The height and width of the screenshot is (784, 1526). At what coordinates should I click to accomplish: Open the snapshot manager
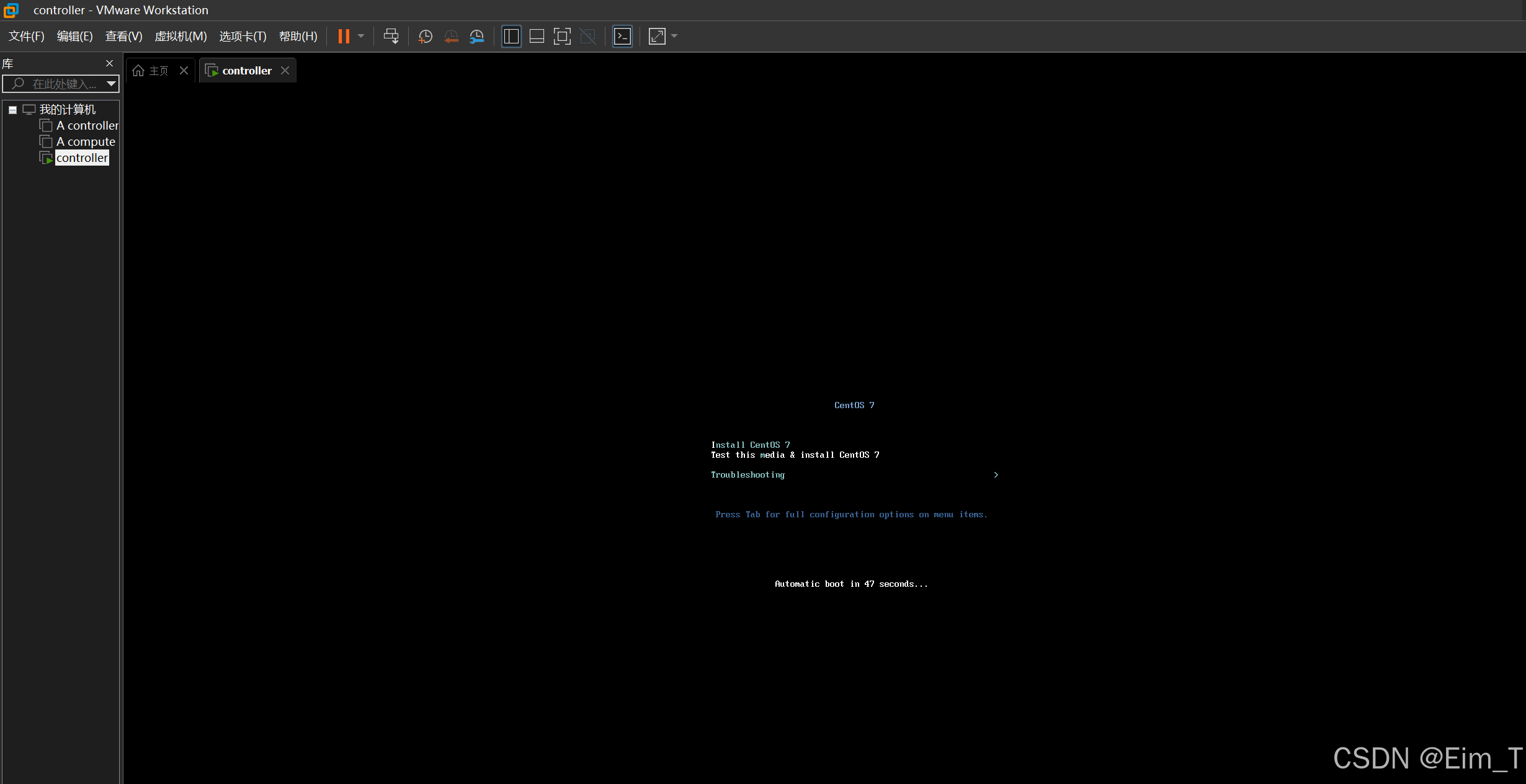click(x=476, y=37)
